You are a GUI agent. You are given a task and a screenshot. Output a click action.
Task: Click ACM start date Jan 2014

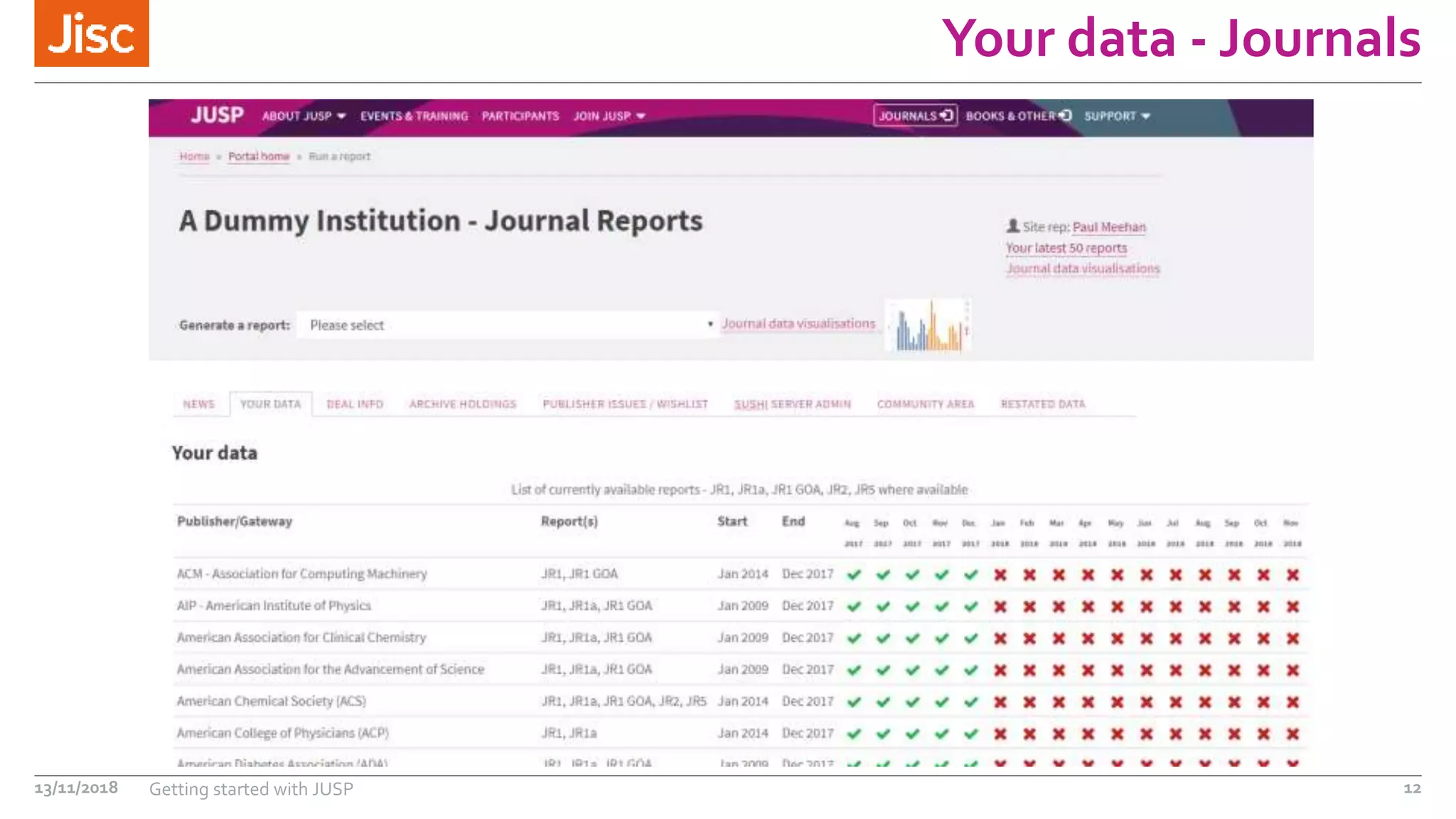(x=743, y=574)
